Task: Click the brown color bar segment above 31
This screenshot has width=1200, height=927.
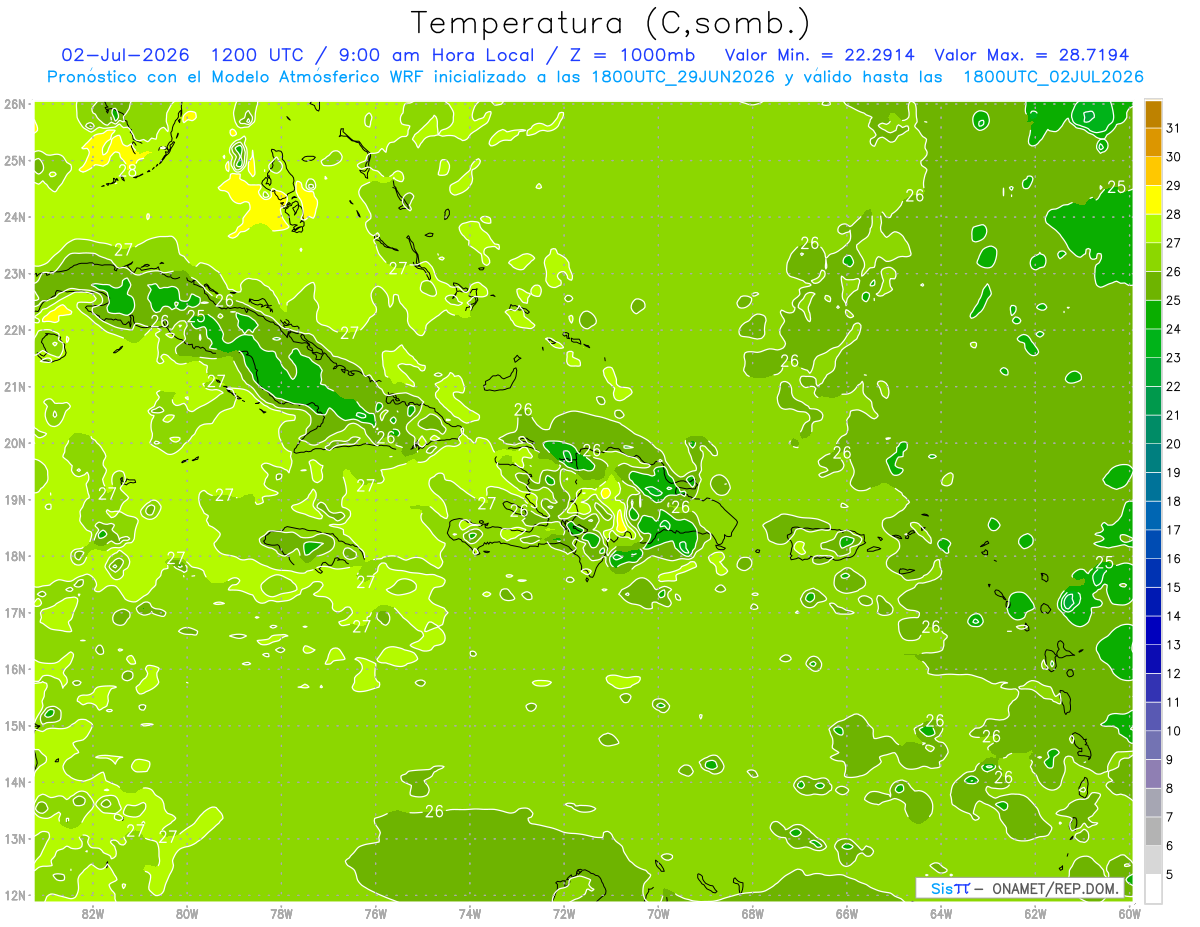Action: (x=1153, y=114)
